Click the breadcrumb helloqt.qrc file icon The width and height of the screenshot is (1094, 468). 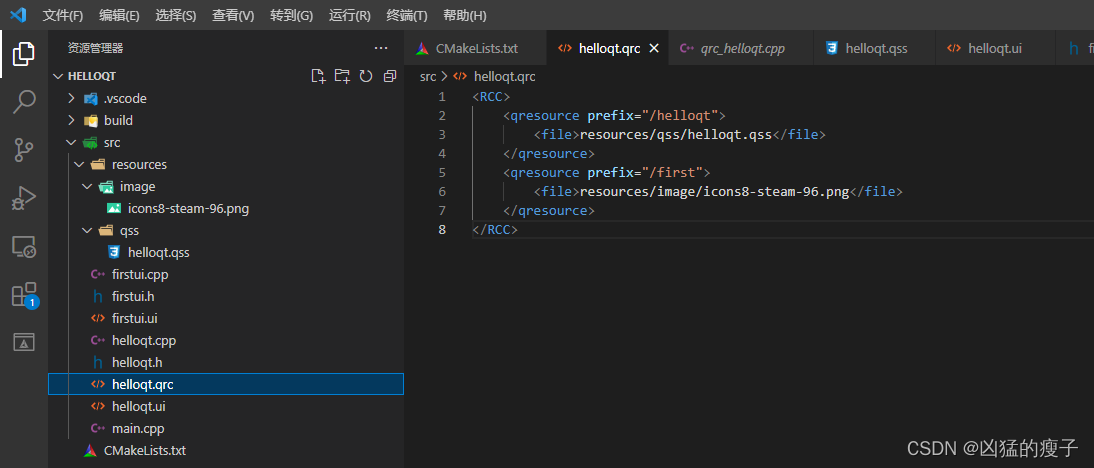click(x=460, y=77)
